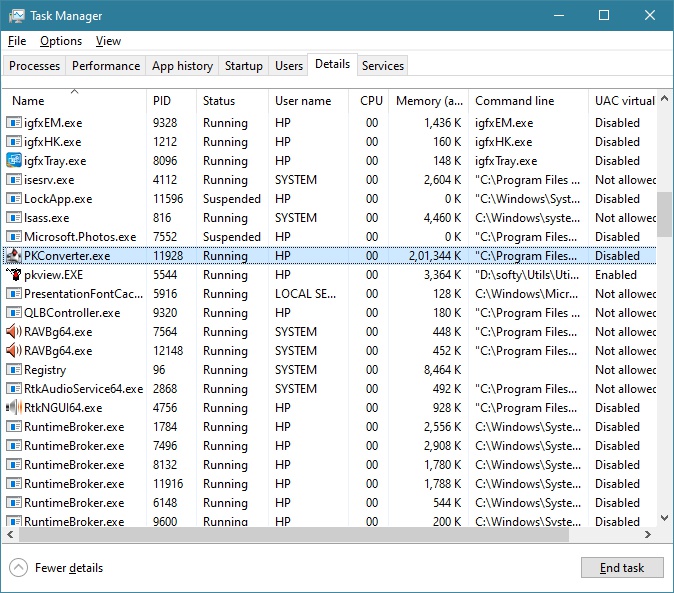Select the Microsoft.Photos.exe row
The width and height of the screenshot is (674, 593).
tap(80, 237)
